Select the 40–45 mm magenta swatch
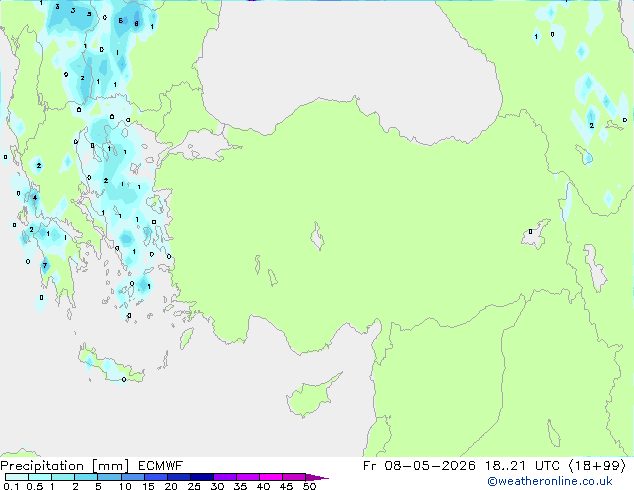This screenshot has height=490, width=634. 271,477
